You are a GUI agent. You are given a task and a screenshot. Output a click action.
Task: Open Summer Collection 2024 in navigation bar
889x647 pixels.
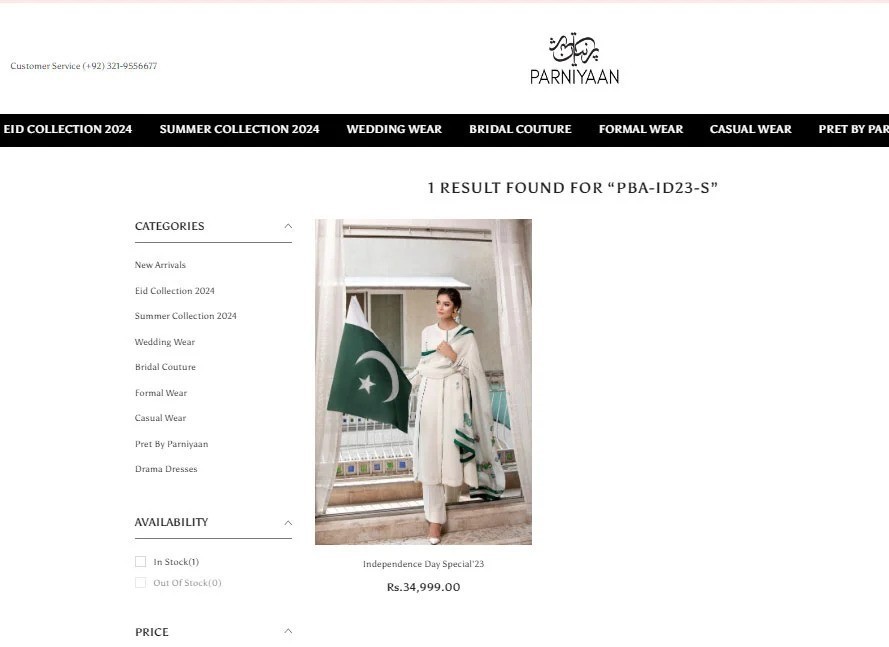pyautogui.click(x=239, y=129)
